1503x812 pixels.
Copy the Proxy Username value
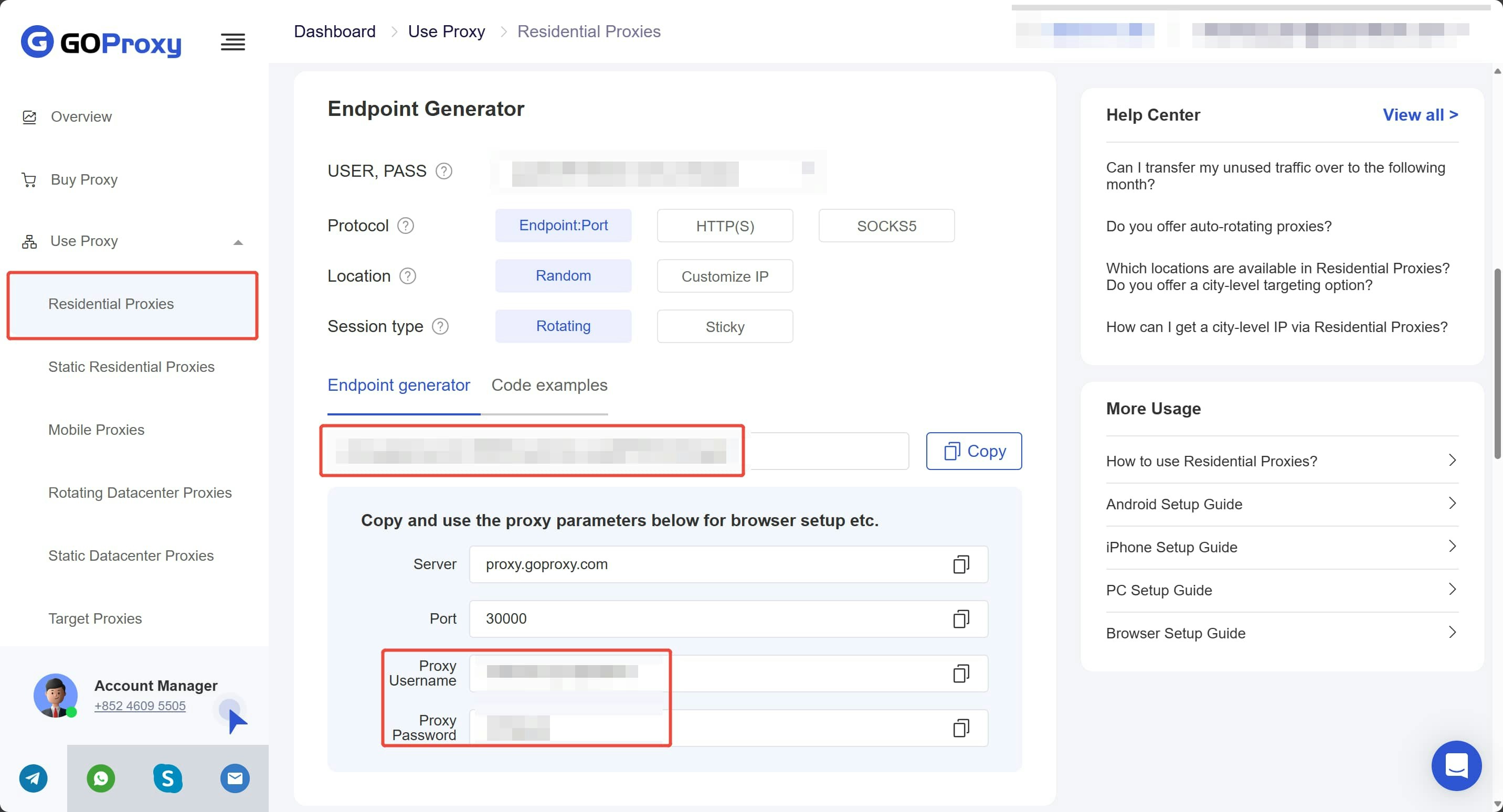click(960, 674)
